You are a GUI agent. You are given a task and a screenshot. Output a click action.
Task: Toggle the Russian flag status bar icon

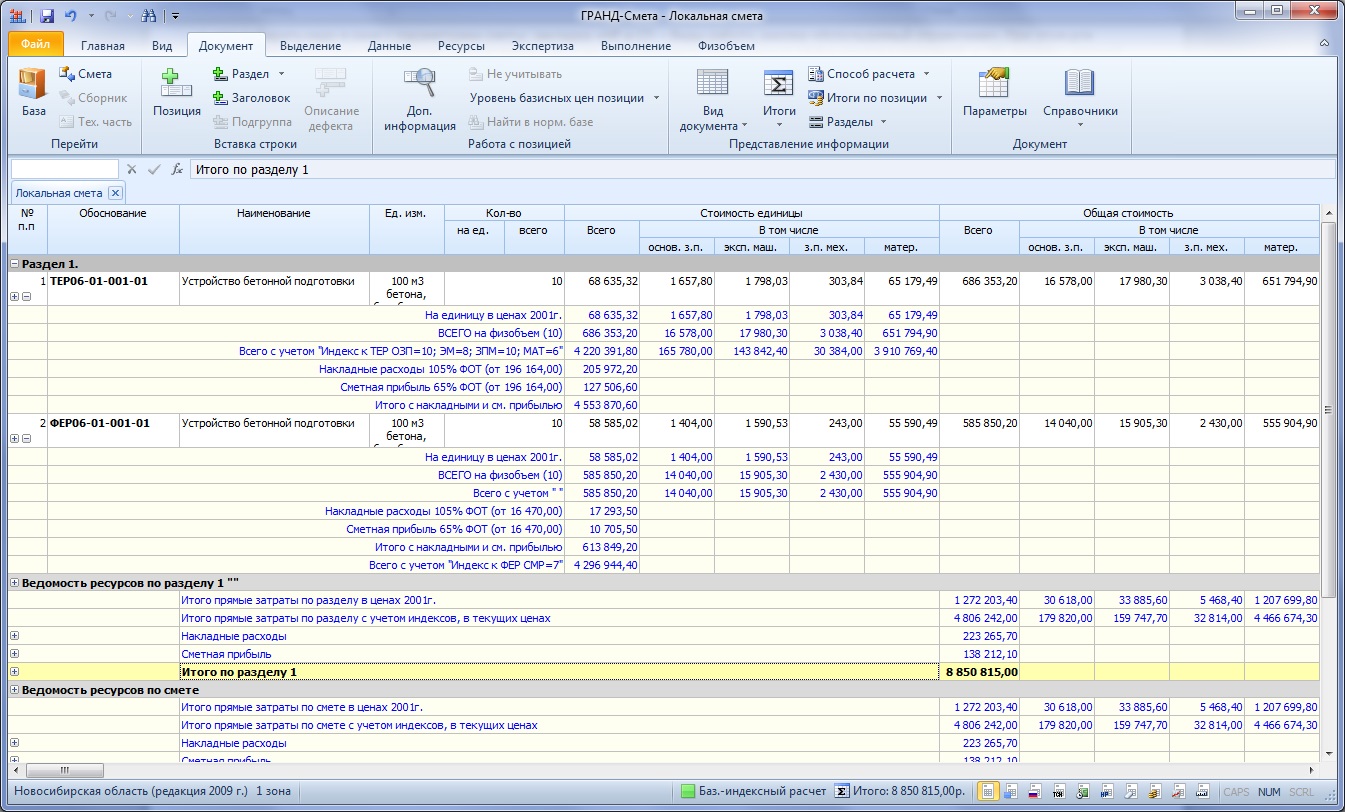(1034, 791)
